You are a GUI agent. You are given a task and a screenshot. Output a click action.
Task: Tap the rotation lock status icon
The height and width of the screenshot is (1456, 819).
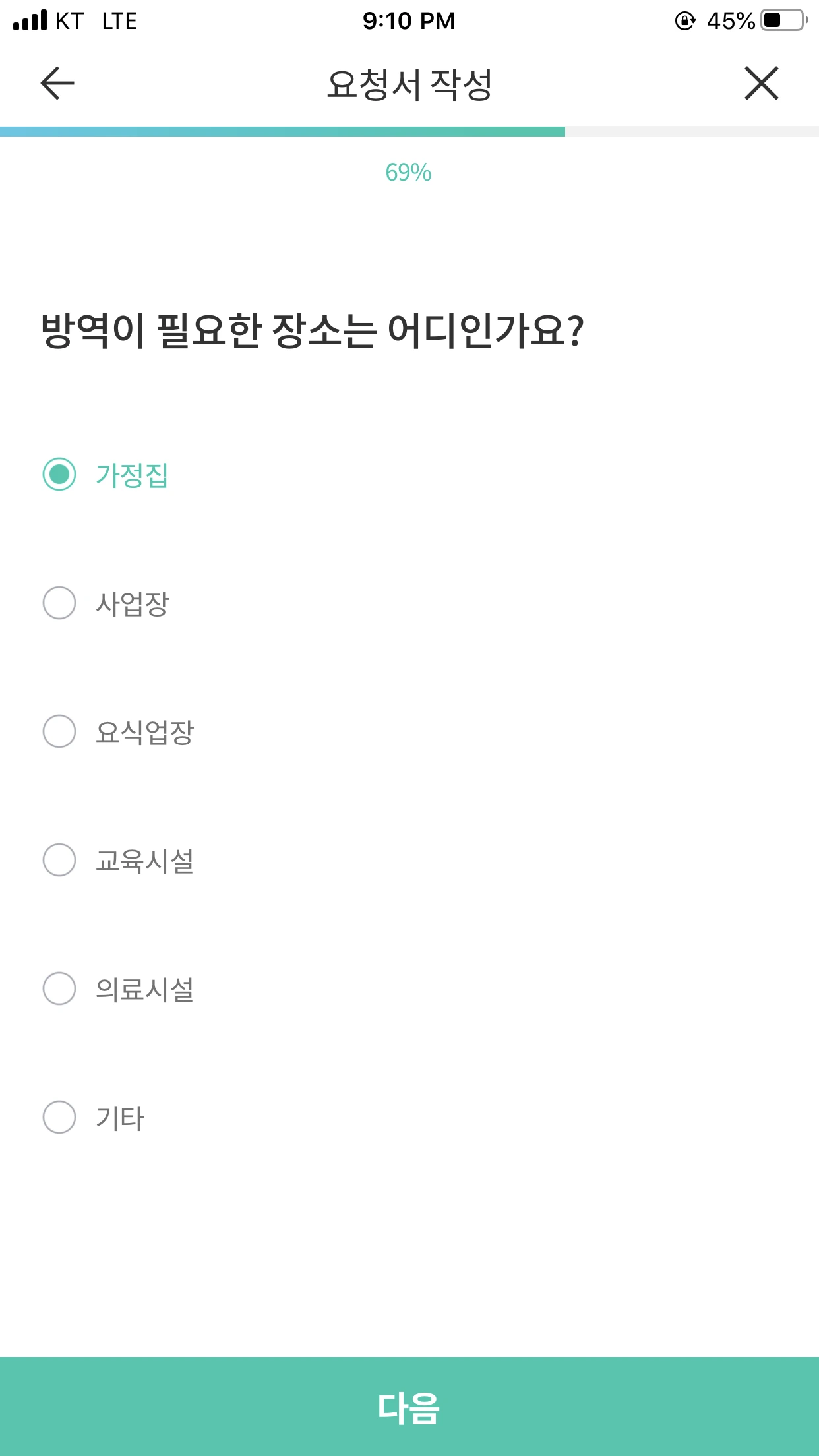point(685,21)
